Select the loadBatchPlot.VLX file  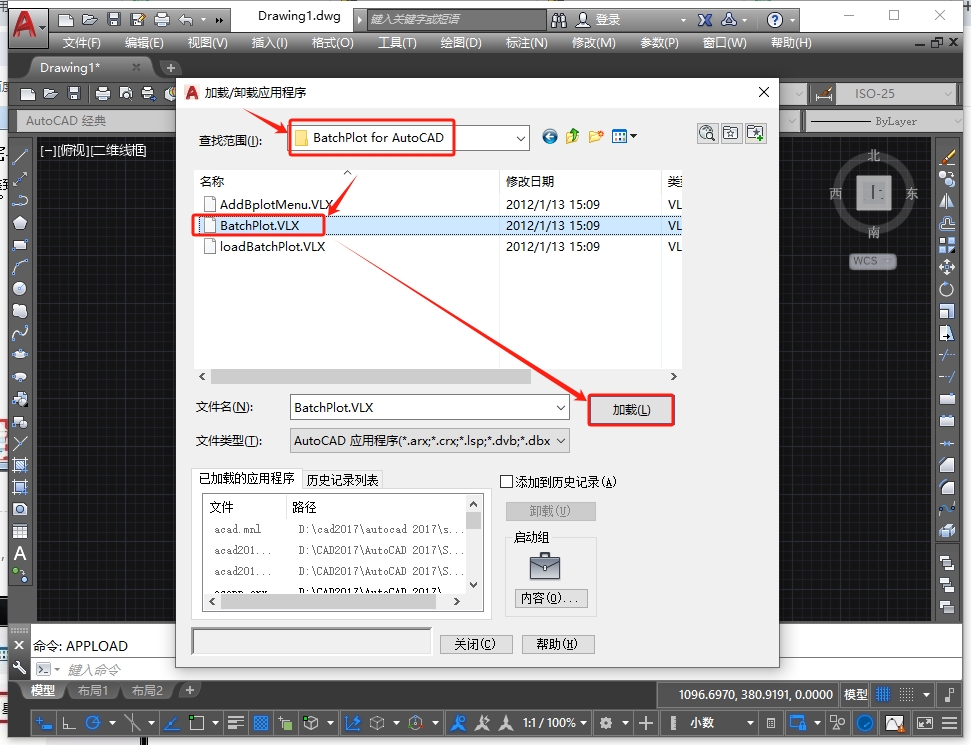coord(272,246)
